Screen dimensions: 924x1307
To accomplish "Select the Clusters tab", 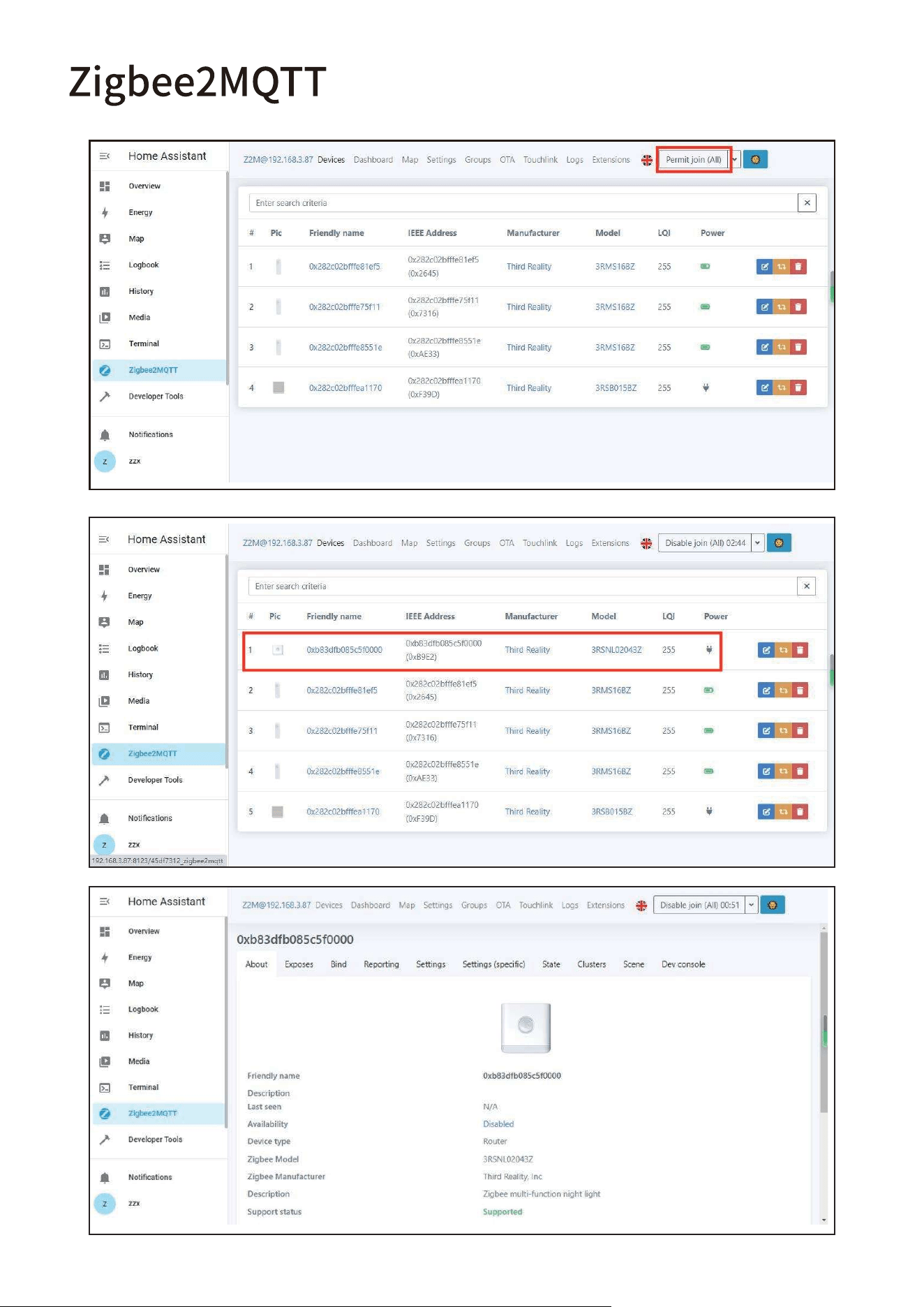I will pos(592,965).
